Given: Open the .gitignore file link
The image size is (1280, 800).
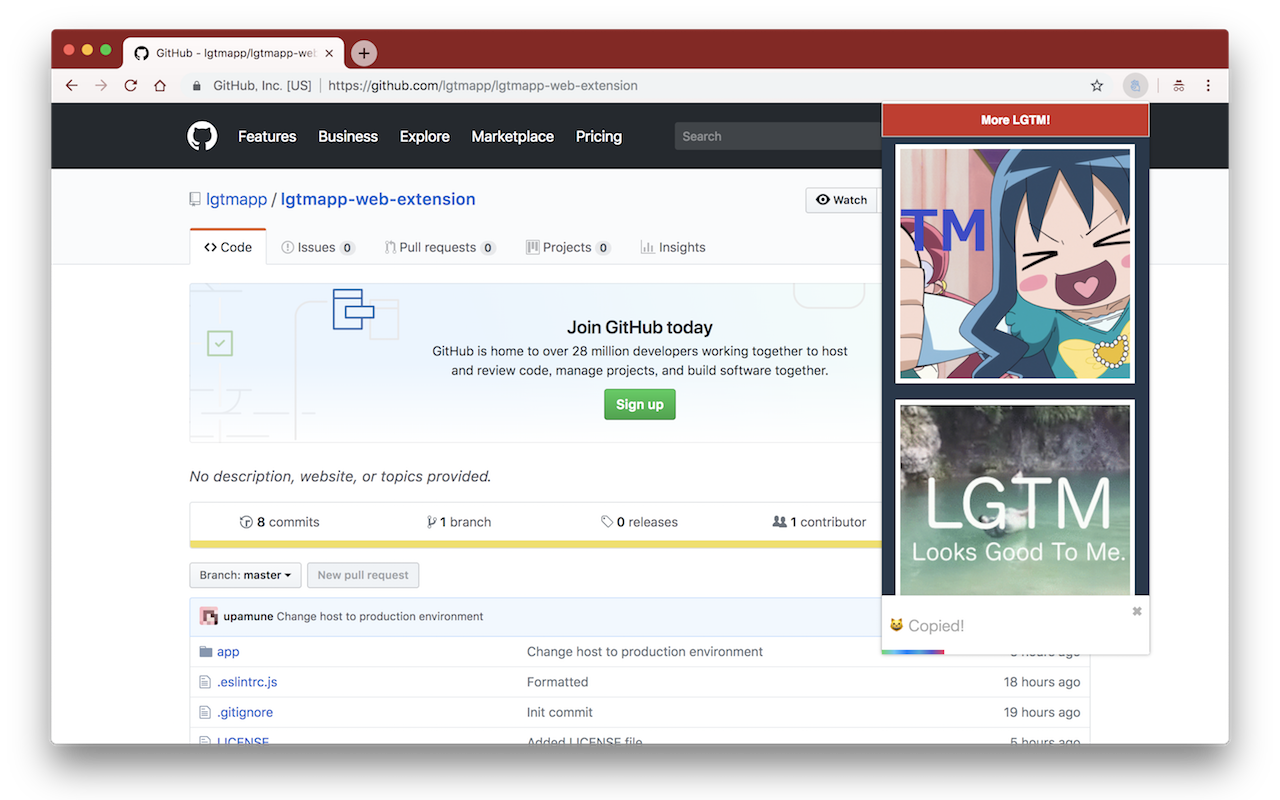Looking at the screenshot, I should tap(245, 712).
